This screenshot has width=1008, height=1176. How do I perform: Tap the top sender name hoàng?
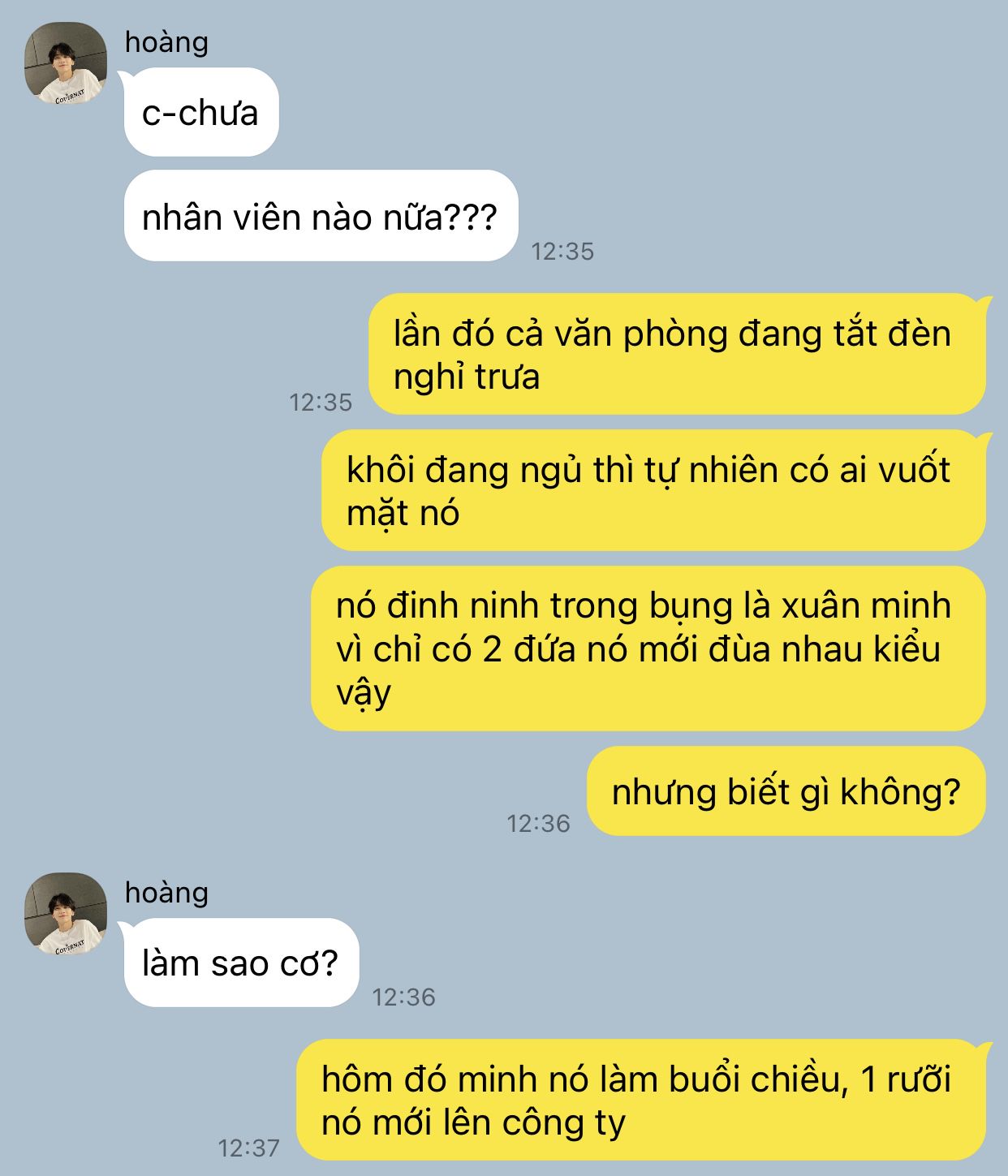point(166,41)
